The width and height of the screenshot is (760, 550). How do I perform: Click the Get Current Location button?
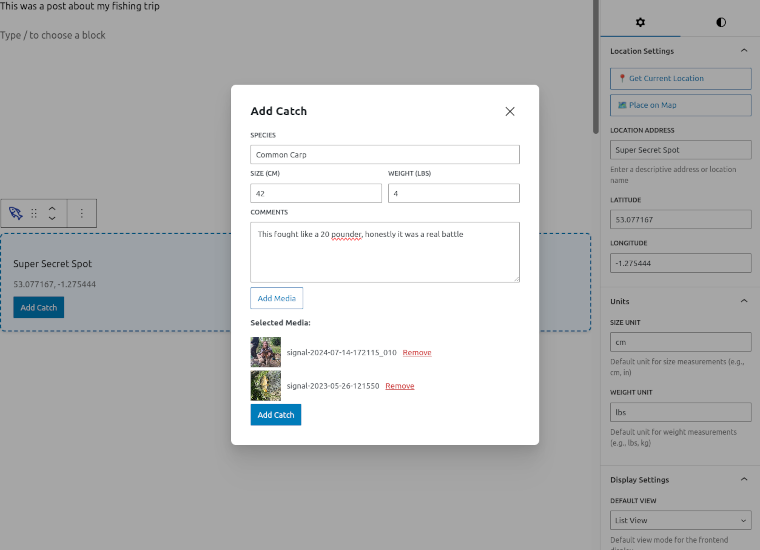pyautogui.click(x=680, y=78)
